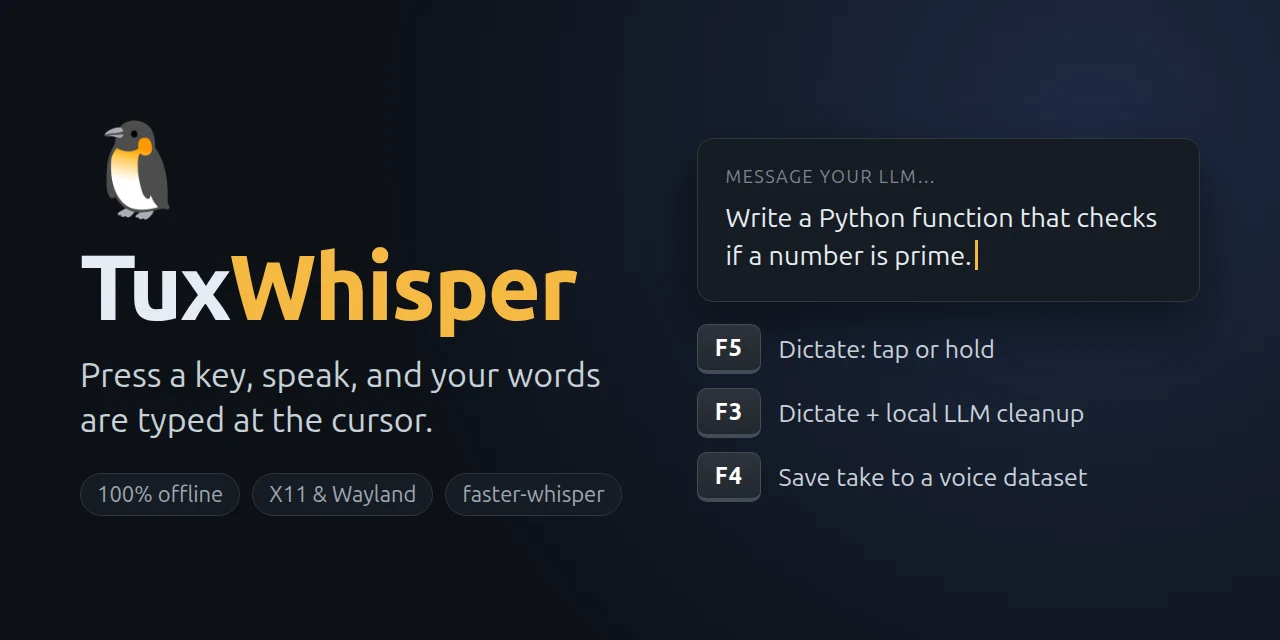Click the text "Write a Python function that checks"
The height and width of the screenshot is (640, 1280).
[x=941, y=219]
